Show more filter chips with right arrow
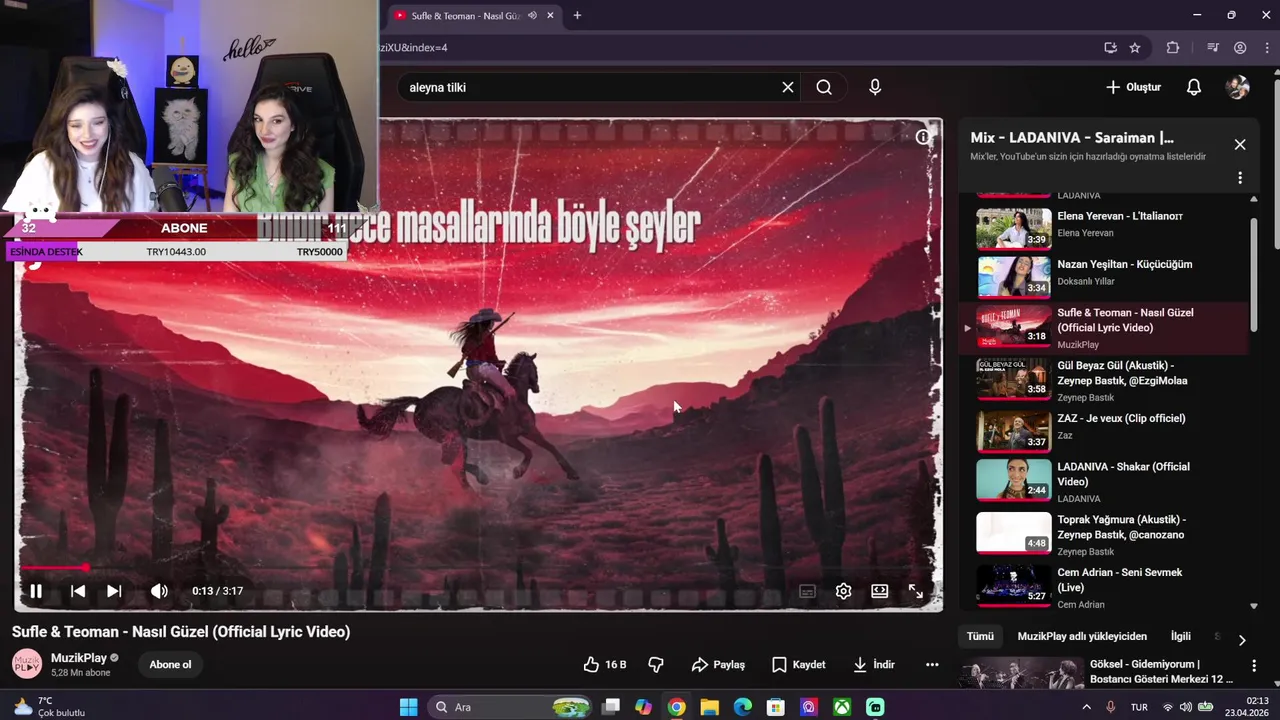 coord(1242,640)
